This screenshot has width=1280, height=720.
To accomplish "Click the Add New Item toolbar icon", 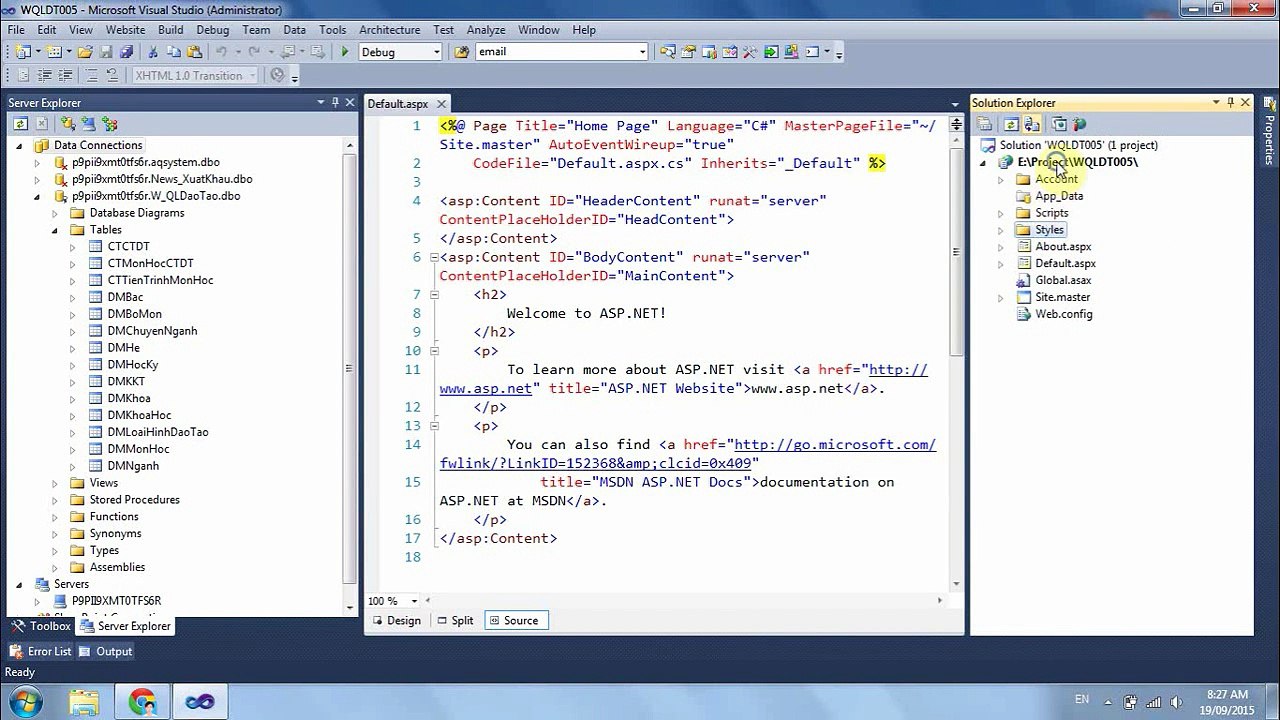I will click(54, 52).
